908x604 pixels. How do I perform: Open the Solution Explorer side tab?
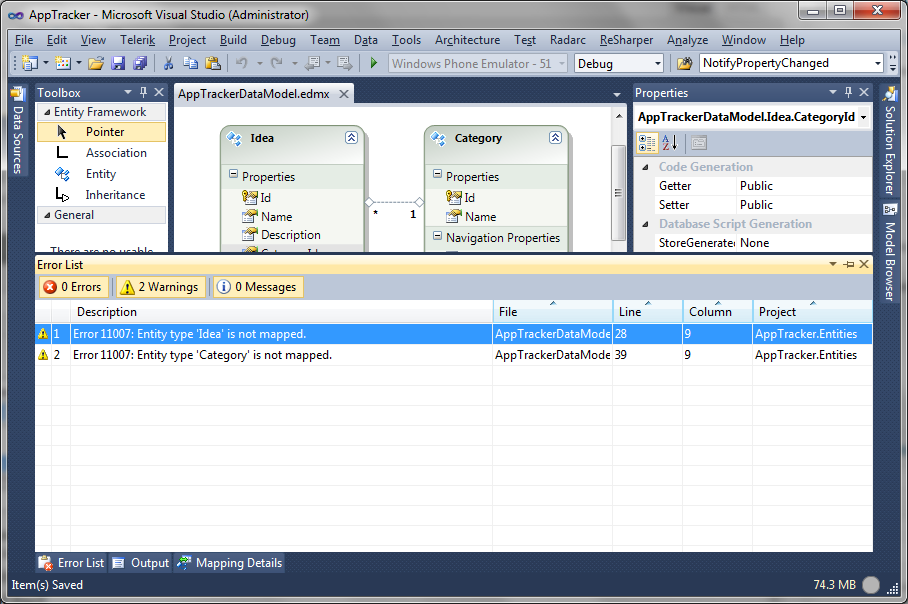pyautogui.click(x=890, y=141)
